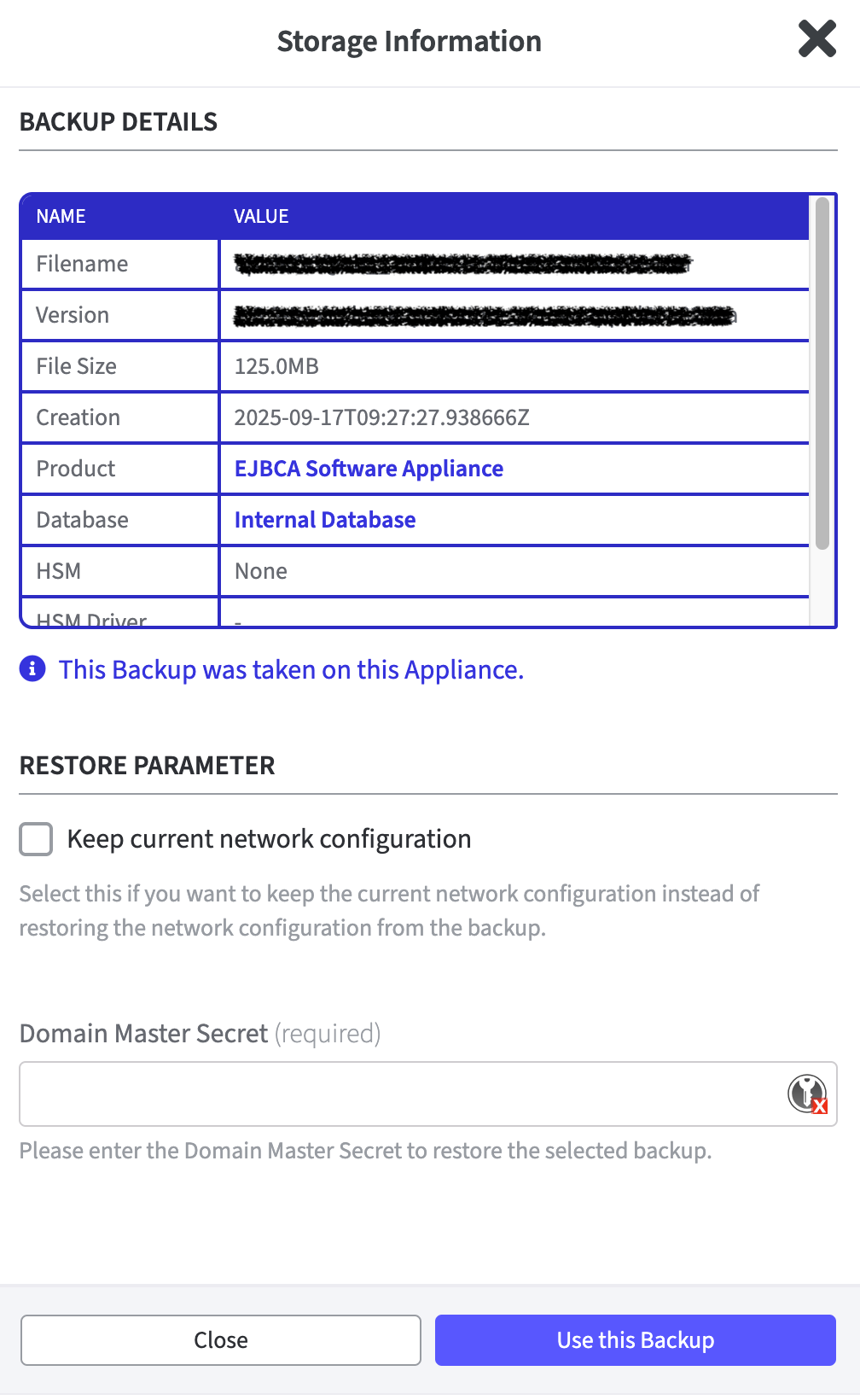
Task: Close the Storage Information dialog via the X
Action: [816, 38]
